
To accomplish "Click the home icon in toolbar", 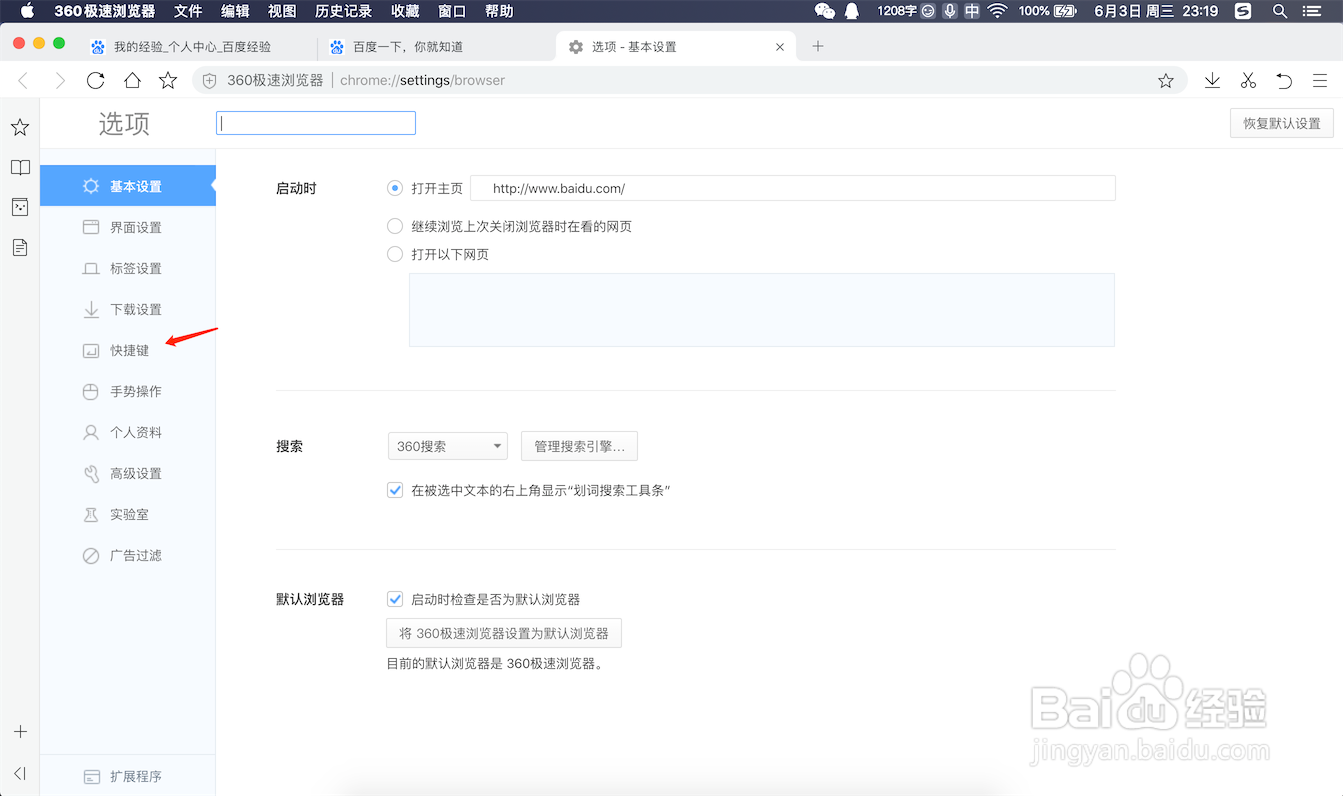I will pyautogui.click(x=131, y=80).
